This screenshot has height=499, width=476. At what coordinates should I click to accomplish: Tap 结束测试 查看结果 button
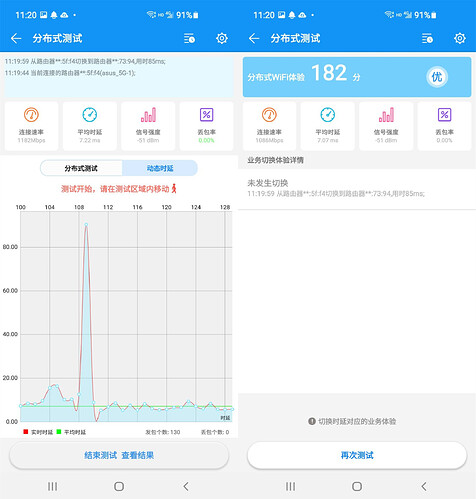click(119, 455)
